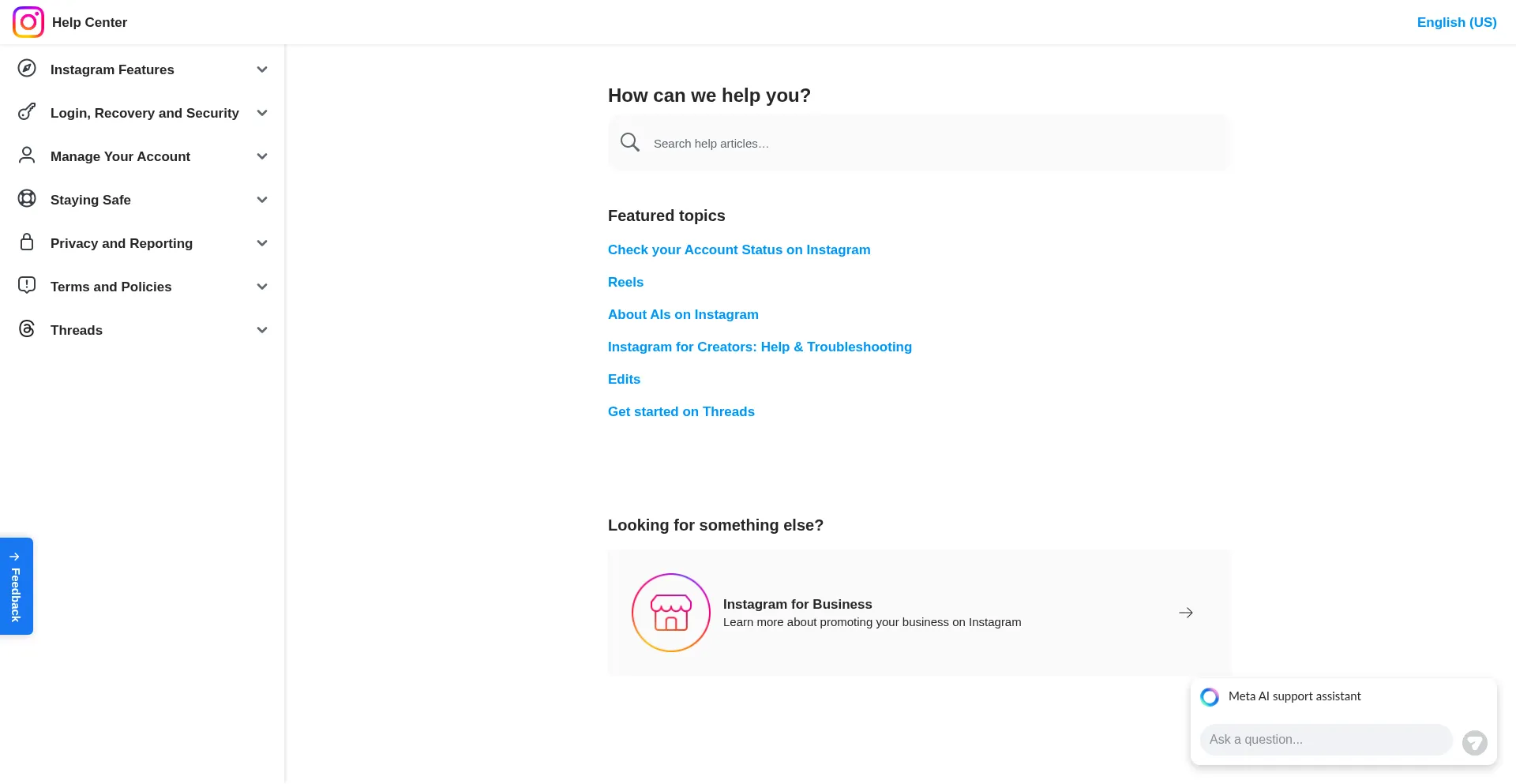The width and height of the screenshot is (1516, 784).
Task: Click the alert icon beside Terms and Policies
Action: click(x=27, y=286)
